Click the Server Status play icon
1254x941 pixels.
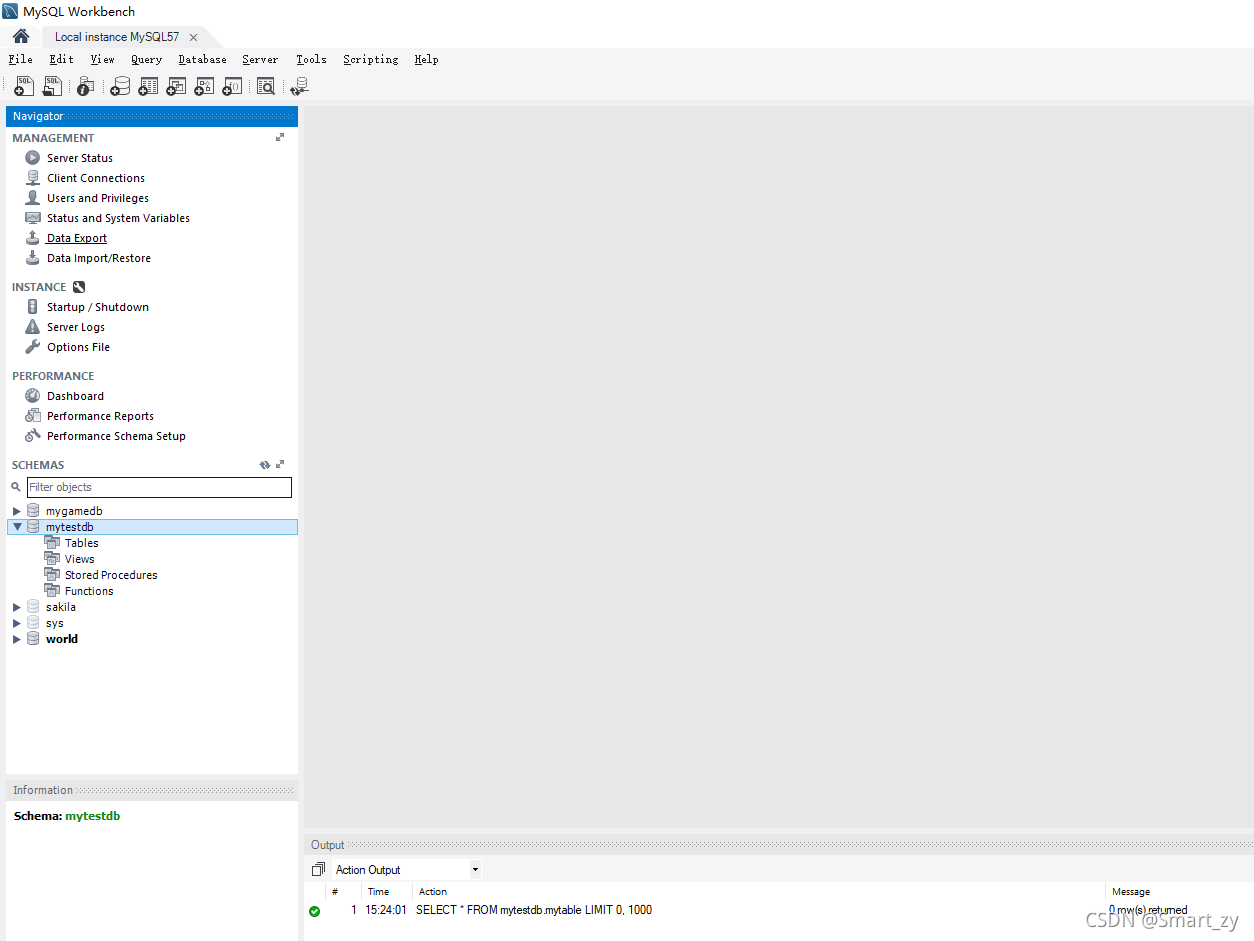click(x=33, y=158)
